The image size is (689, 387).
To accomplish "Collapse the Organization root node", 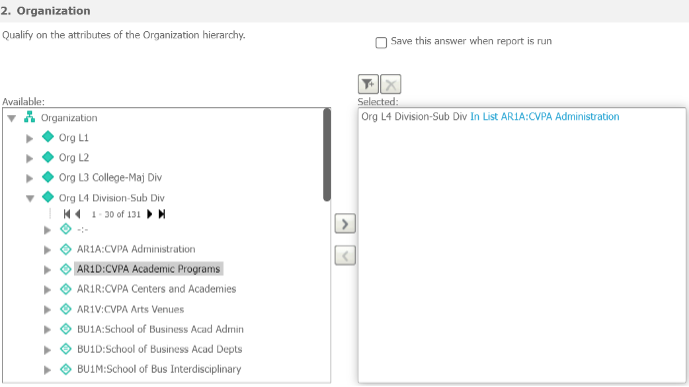I will pos(12,118).
